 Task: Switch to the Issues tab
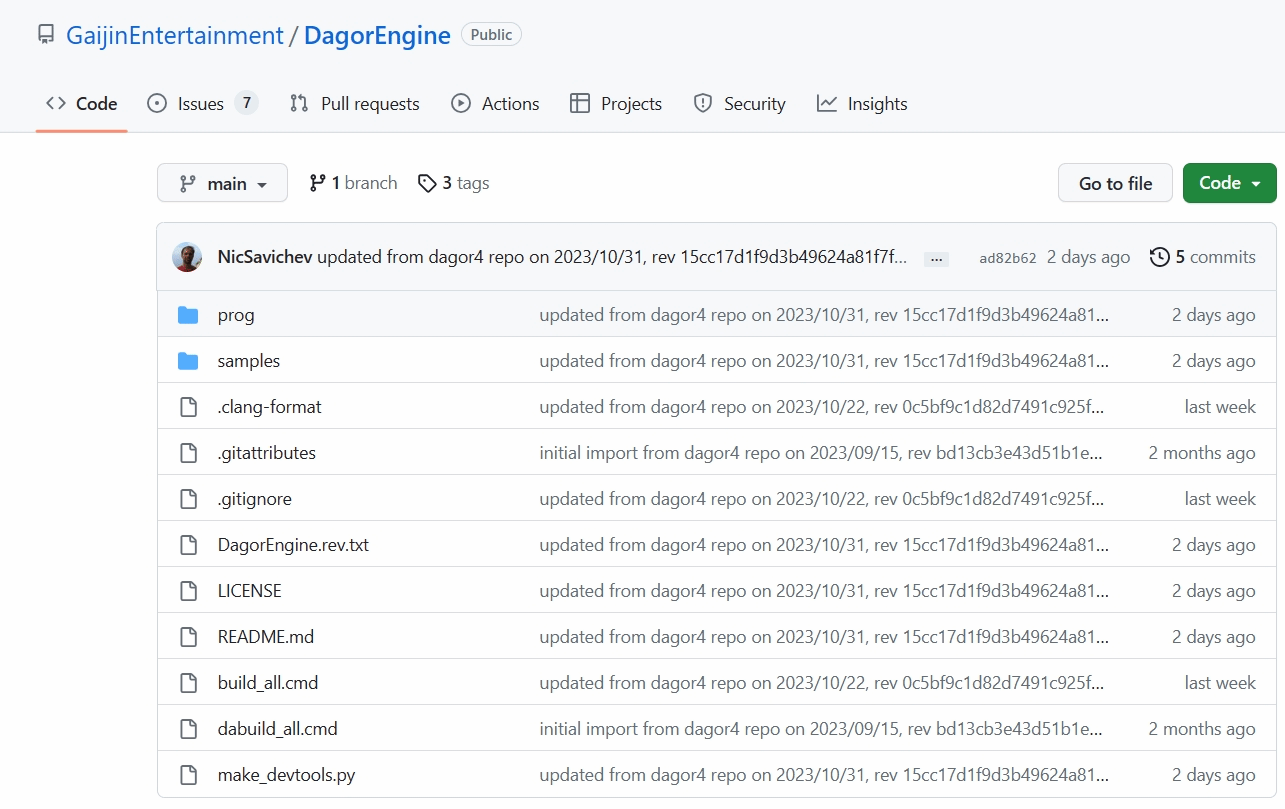coord(202,103)
